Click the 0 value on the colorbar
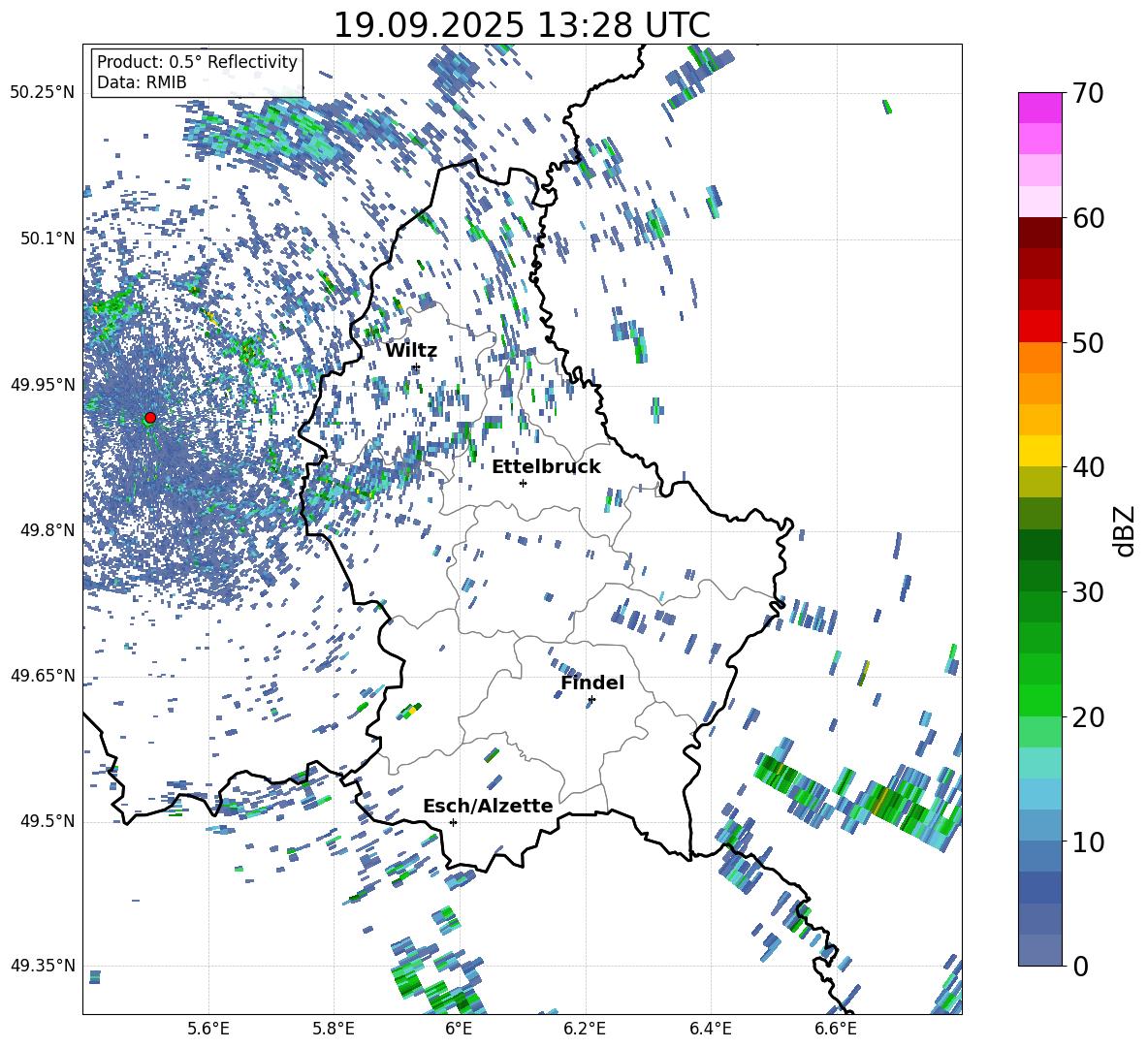This screenshot has width=1148, height=1048. pos(1080,966)
